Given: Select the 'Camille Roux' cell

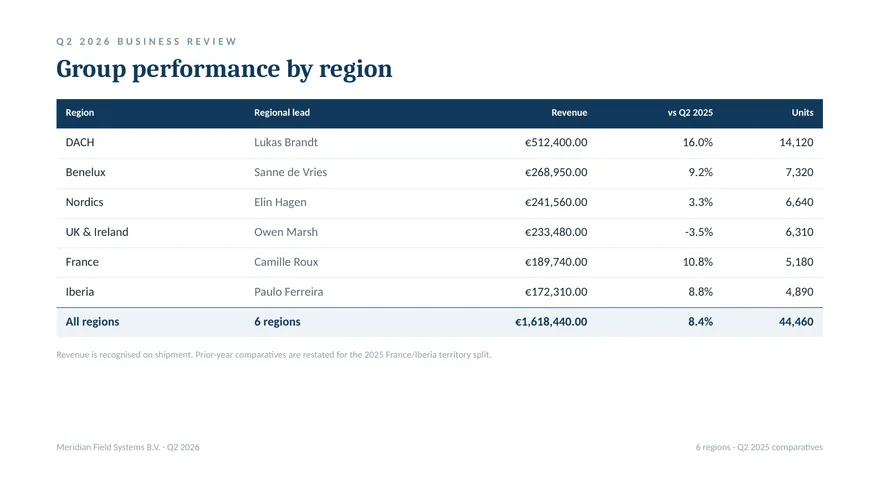Looking at the screenshot, I should tap(286, 262).
